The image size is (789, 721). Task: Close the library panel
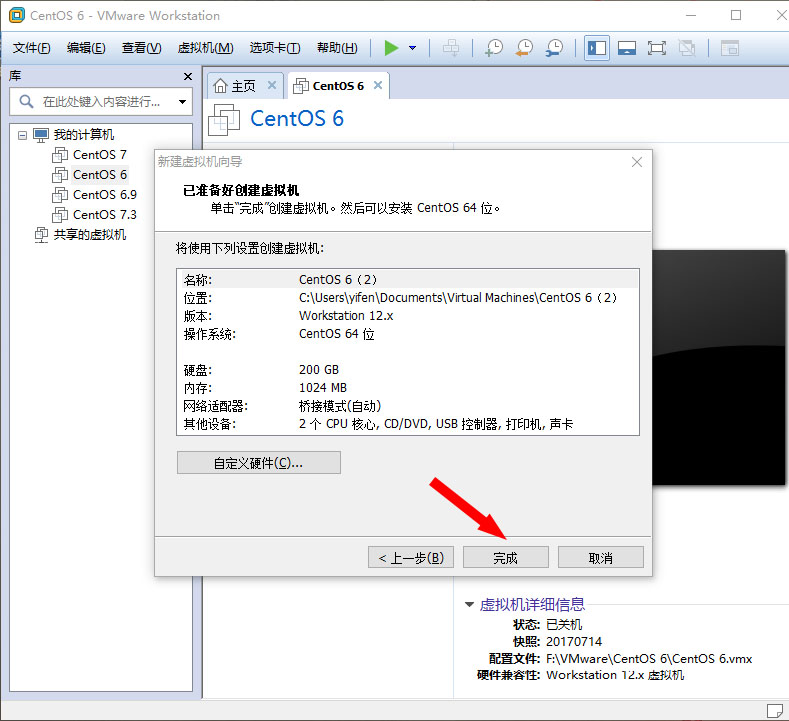(x=187, y=76)
